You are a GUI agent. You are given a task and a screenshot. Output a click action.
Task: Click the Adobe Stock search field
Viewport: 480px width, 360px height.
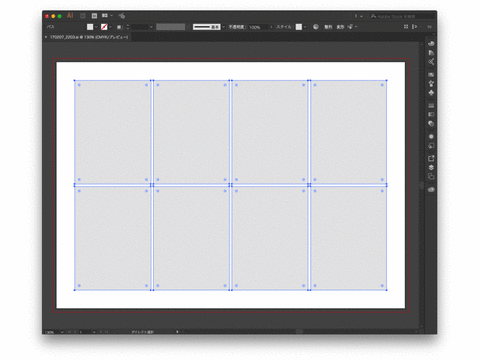(x=402, y=16)
